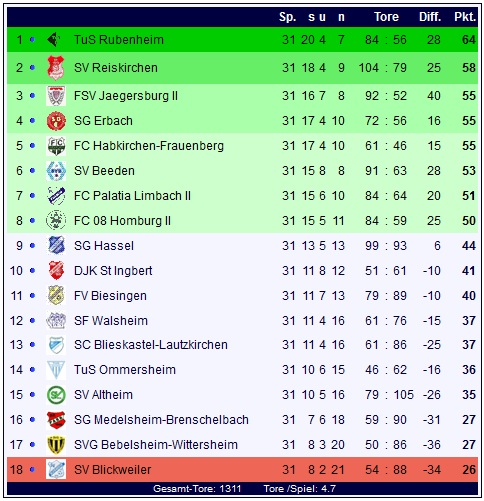This screenshot has height=501, width=484.
Task: Click the Pkt. column header
Action: point(465,17)
